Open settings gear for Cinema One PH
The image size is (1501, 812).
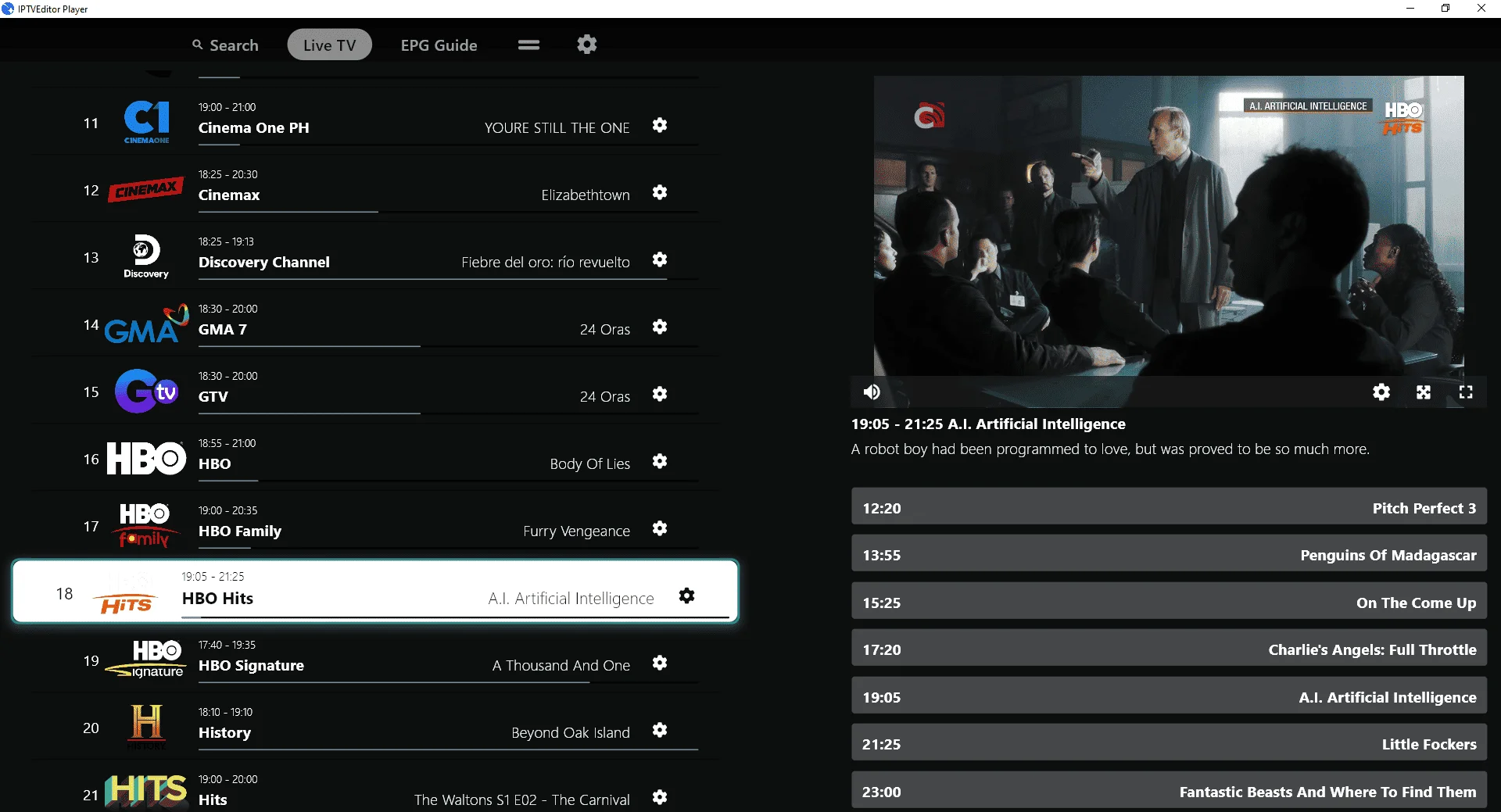click(x=660, y=125)
